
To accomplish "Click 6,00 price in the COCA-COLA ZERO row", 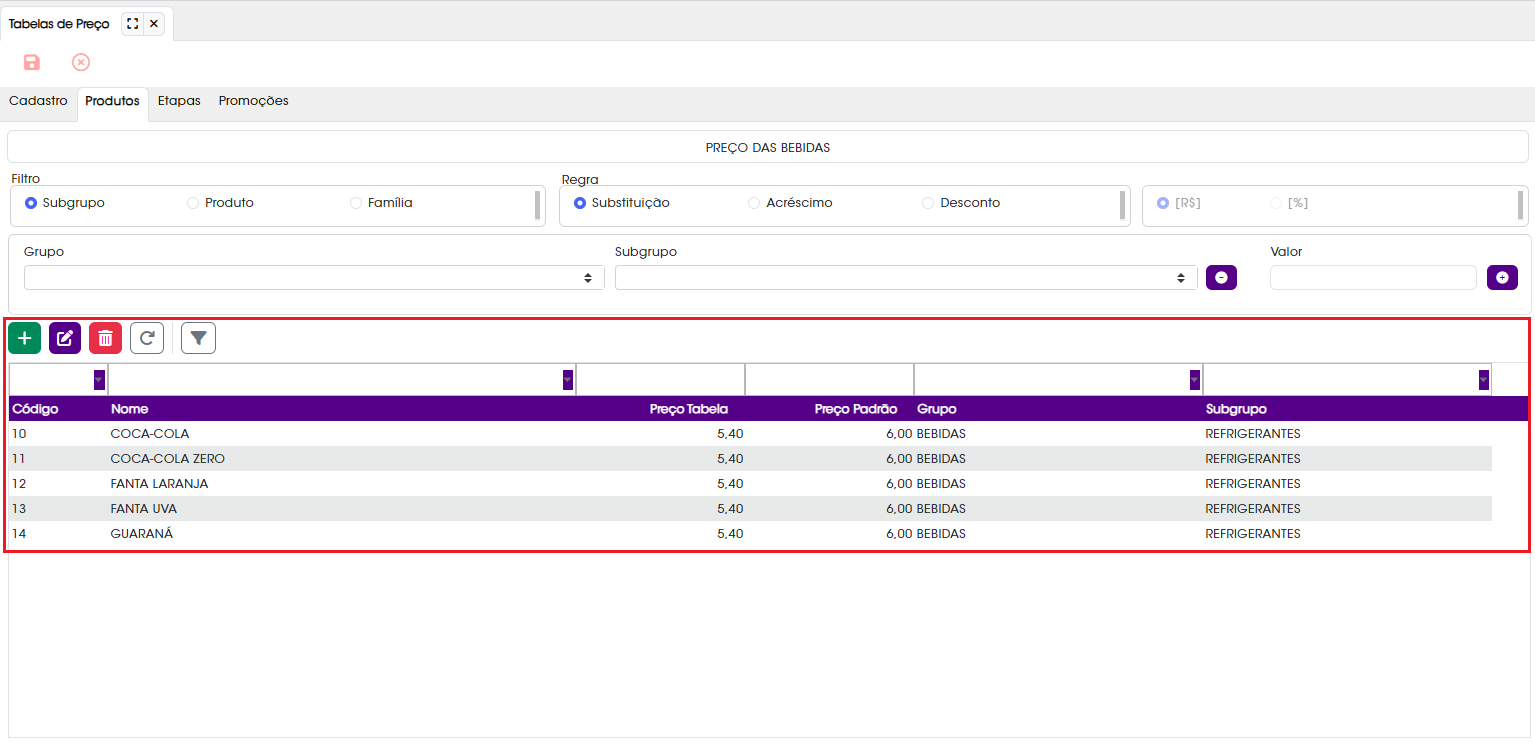I will pos(899,459).
